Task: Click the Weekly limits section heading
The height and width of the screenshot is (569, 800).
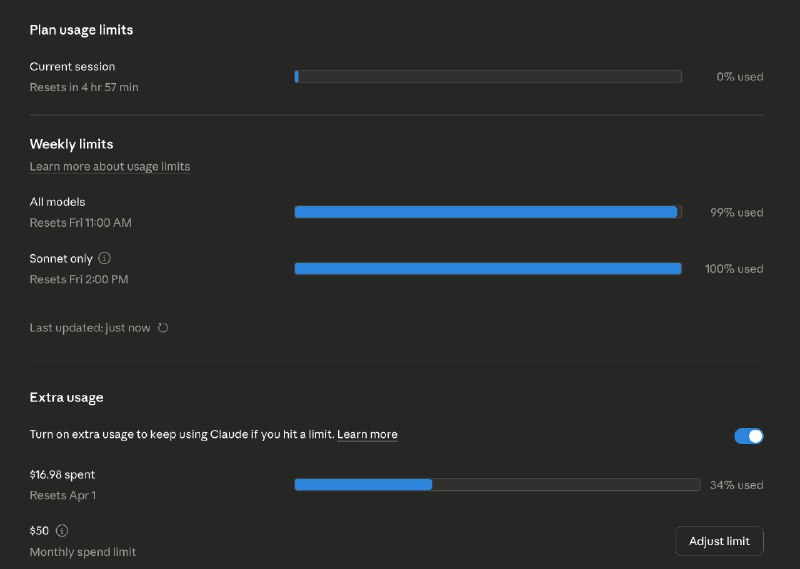Action: (71, 144)
